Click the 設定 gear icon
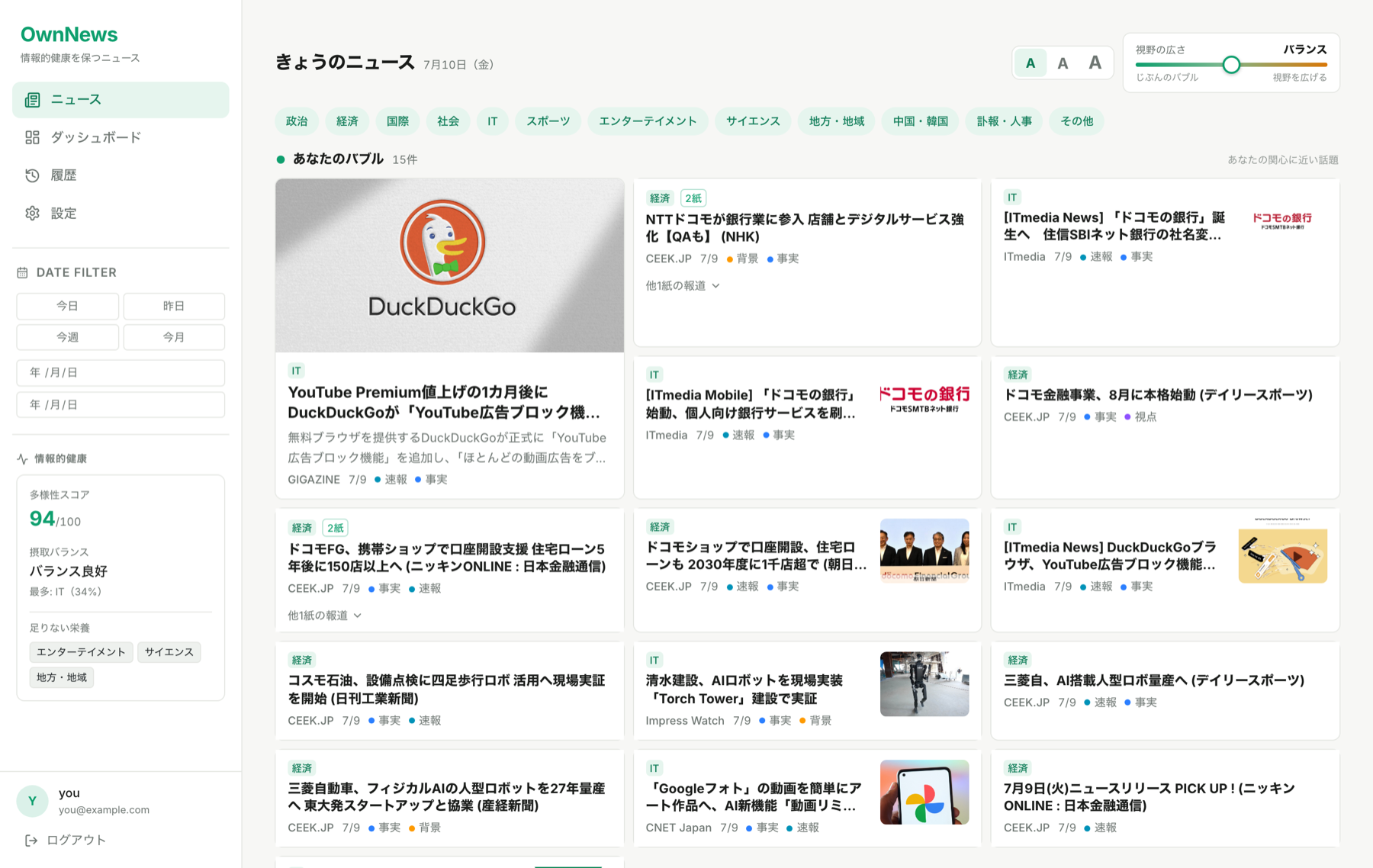The height and width of the screenshot is (868, 1373). [32, 214]
